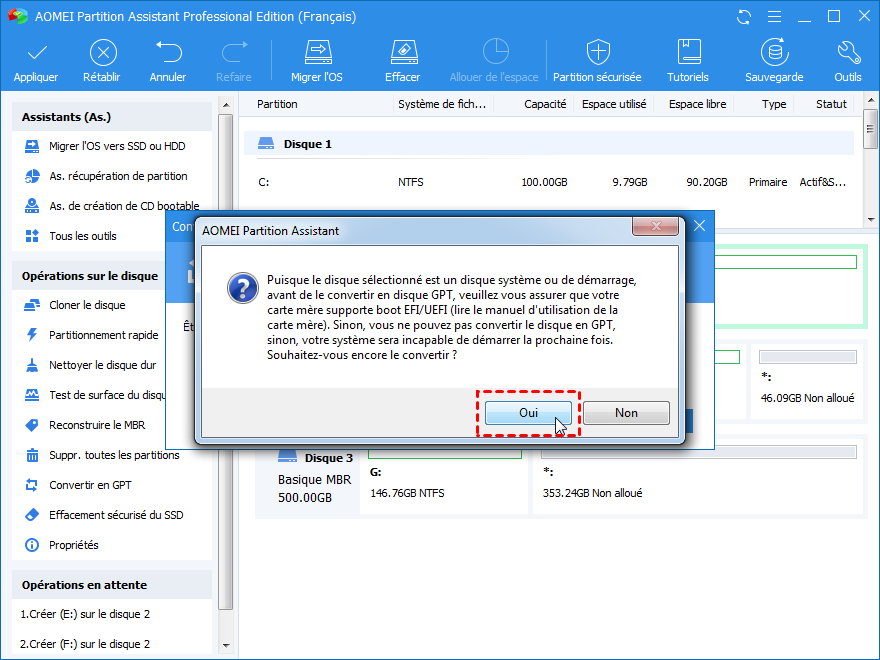Select the Effacer toolbar icon
The height and width of the screenshot is (660, 880).
pyautogui.click(x=404, y=52)
